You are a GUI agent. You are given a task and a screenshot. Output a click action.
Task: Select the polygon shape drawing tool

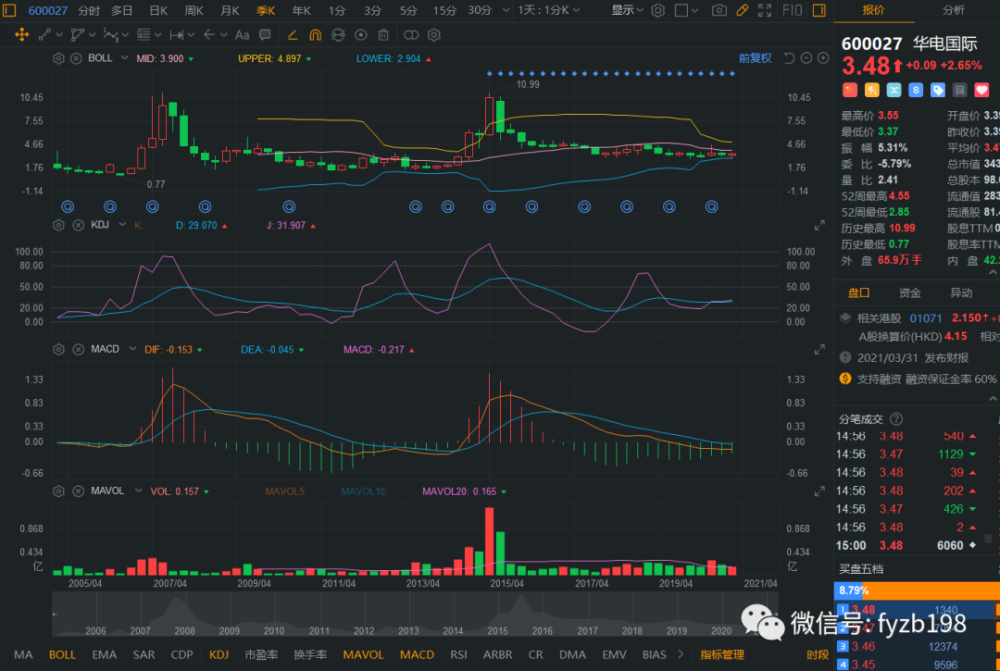78,35
